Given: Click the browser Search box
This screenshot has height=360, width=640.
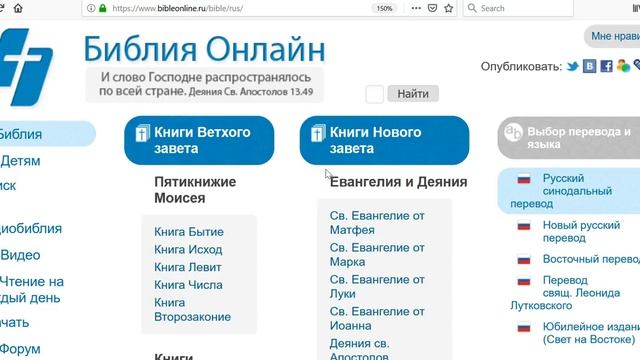Looking at the screenshot, I should (518, 8).
